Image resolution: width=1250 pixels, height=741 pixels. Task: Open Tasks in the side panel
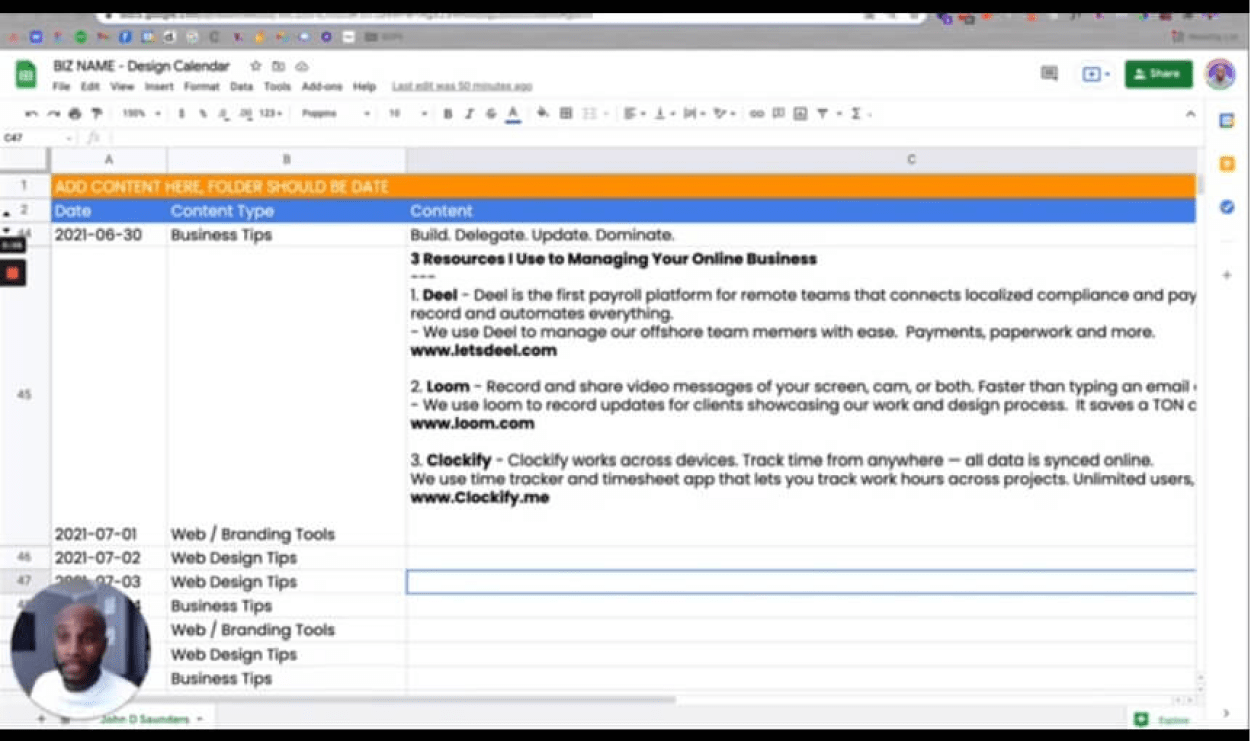[1226, 207]
